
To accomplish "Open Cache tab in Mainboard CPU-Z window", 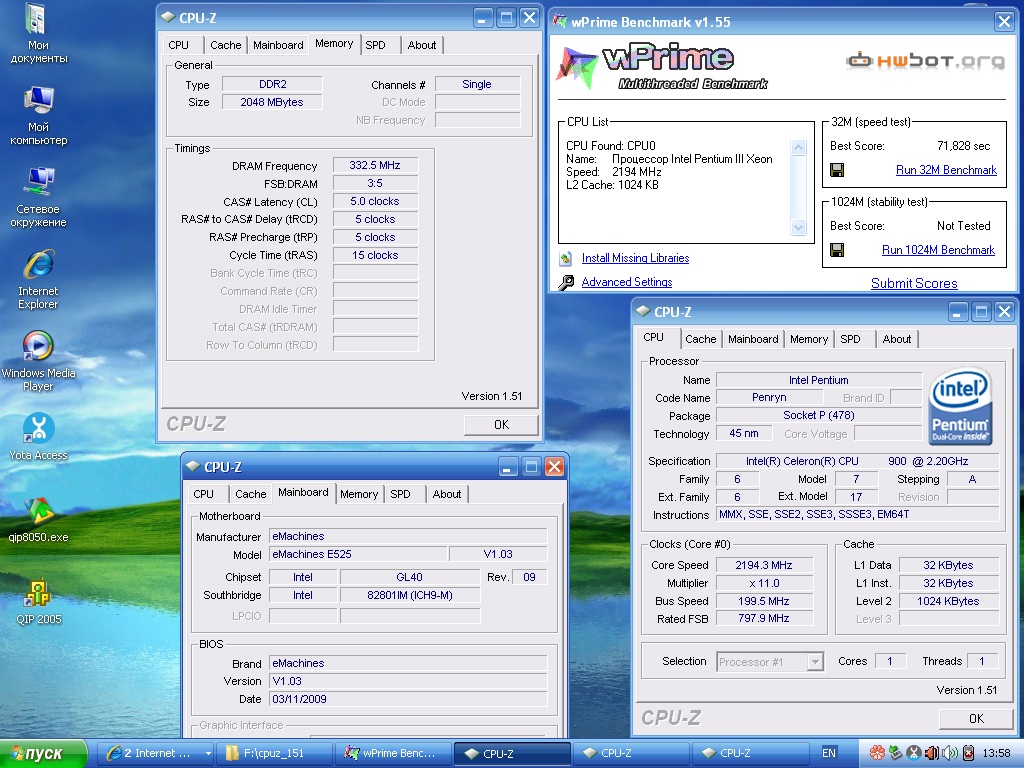I will 250,494.
